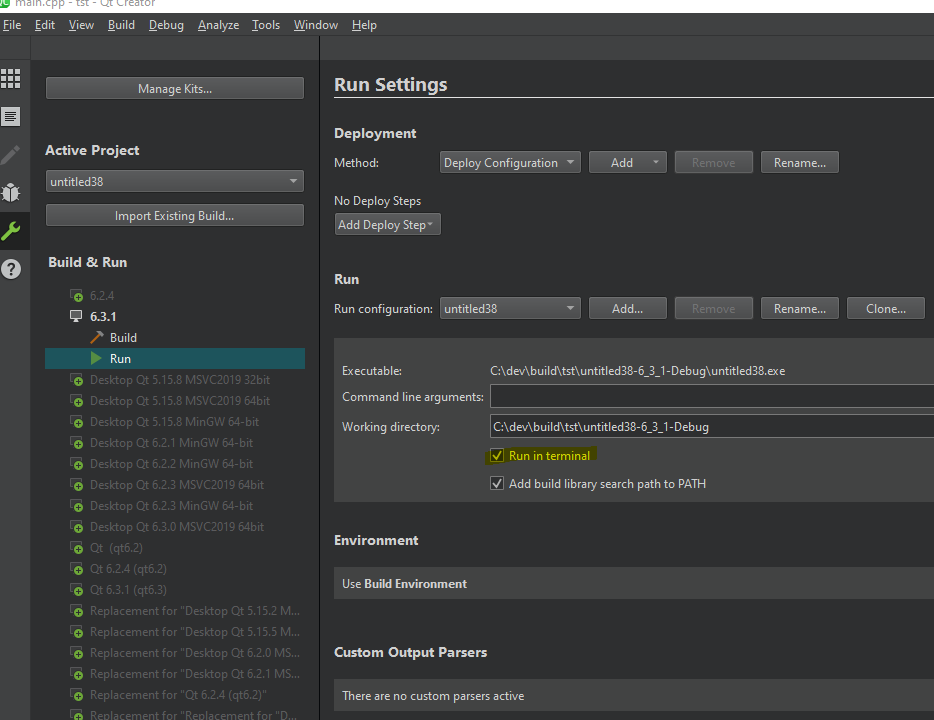The height and width of the screenshot is (720, 934).
Task: Open the Window menu
Action: click(316, 25)
